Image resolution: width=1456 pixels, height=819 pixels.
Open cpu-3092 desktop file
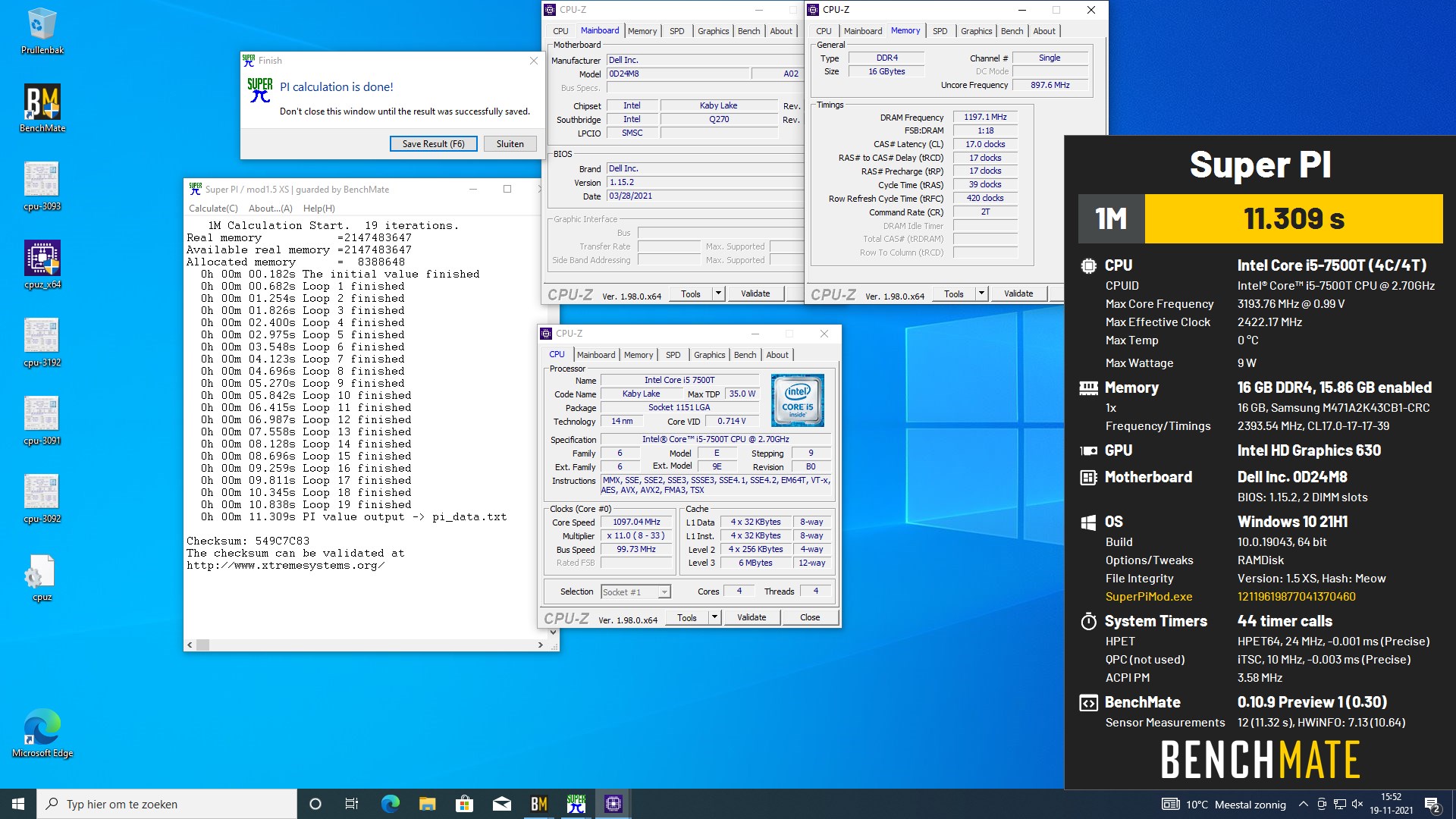point(42,499)
